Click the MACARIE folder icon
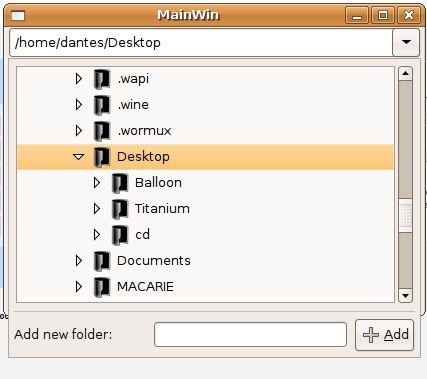The image size is (427, 379). coord(102,287)
